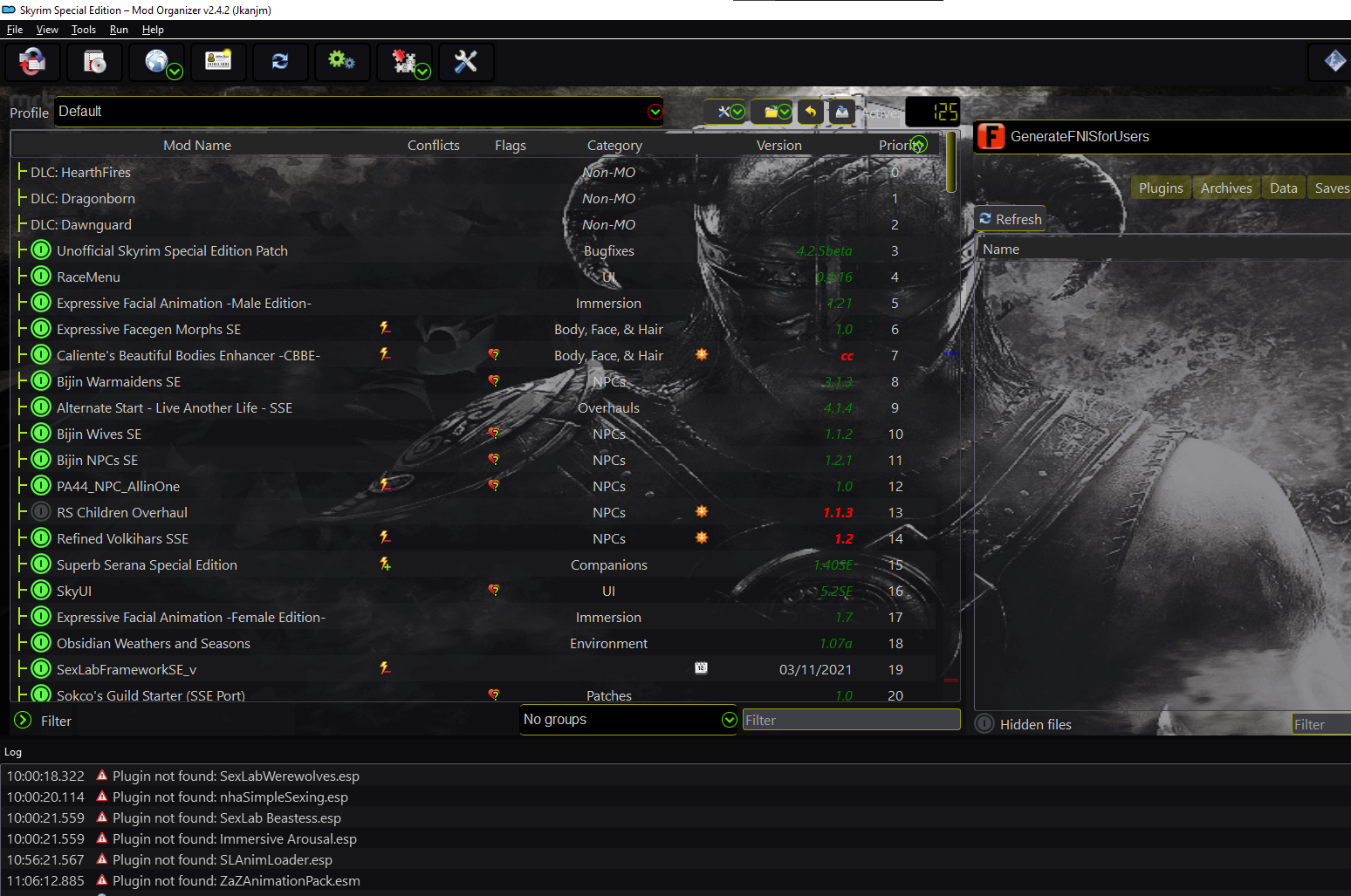
Task: Click the Refresh button in Data pane
Action: pos(1011,219)
